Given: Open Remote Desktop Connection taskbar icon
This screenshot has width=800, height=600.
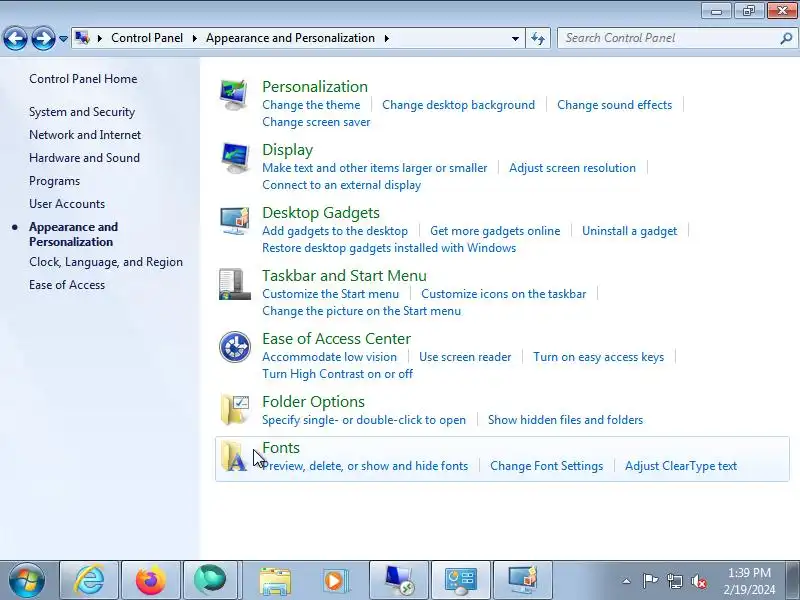Looking at the screenshot, I should pos(398,580).
